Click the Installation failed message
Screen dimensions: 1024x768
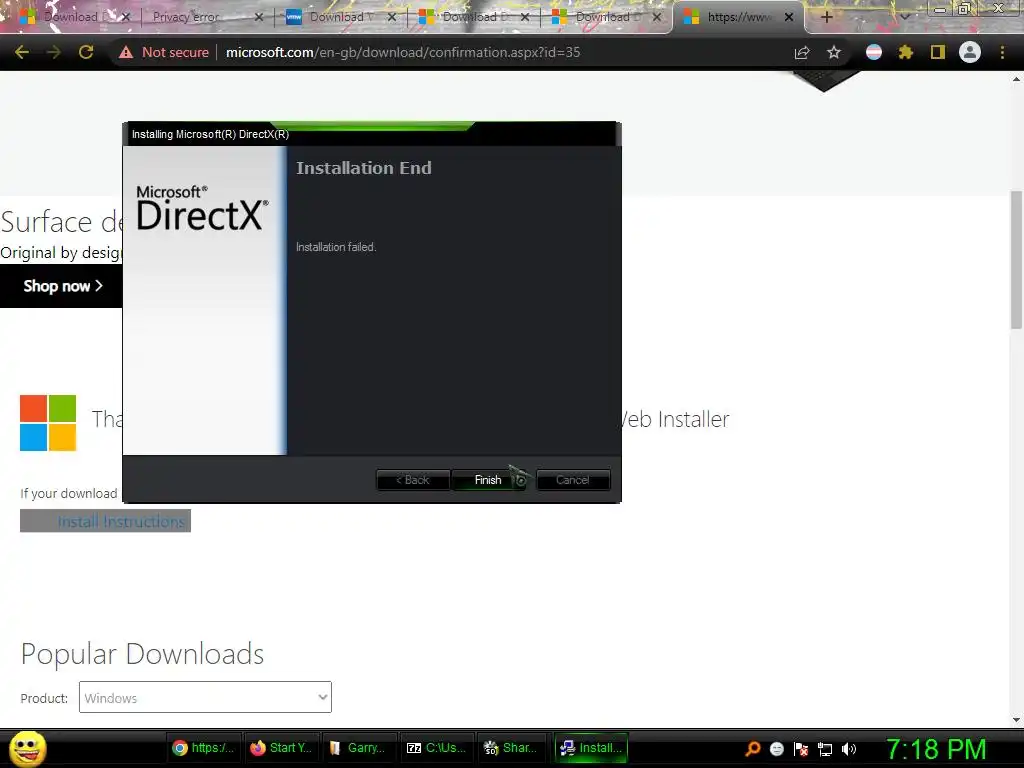click(x=336, y=247)
